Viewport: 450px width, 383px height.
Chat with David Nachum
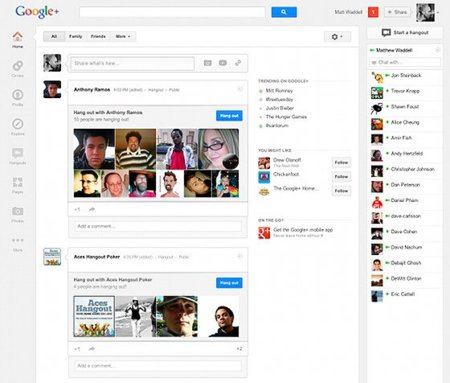click(x=405, y=247)
